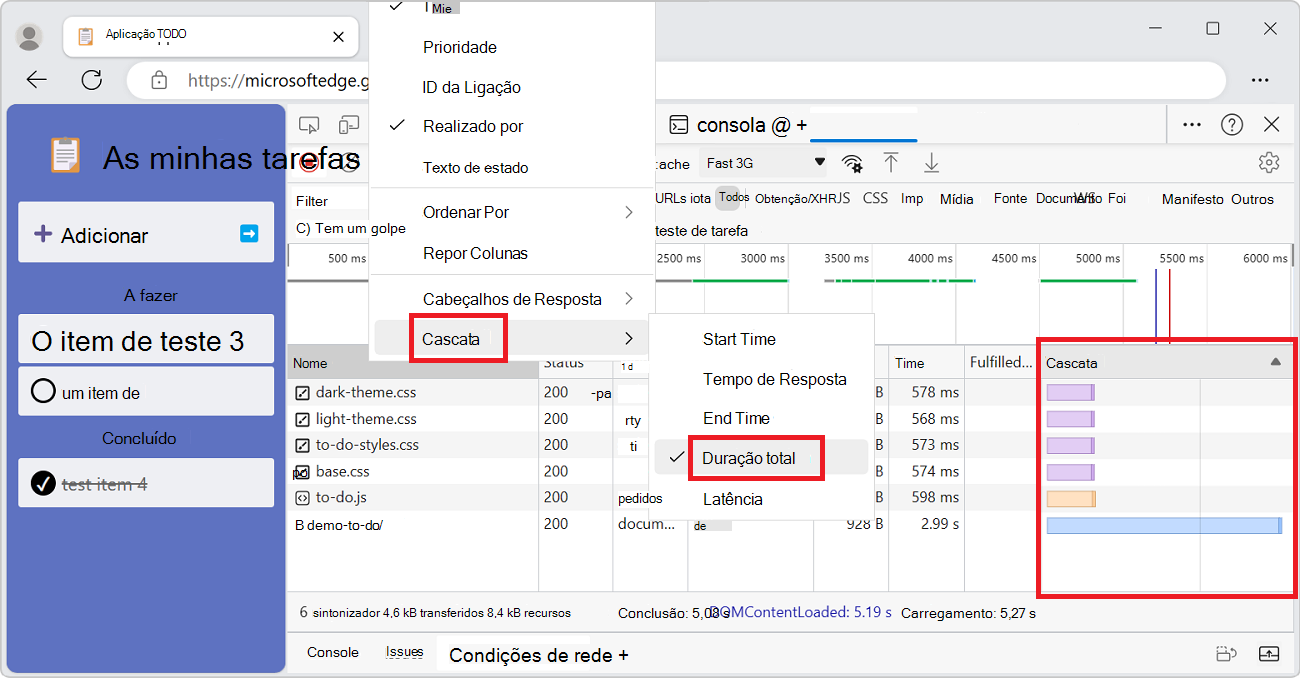Select the device emulation toggle icon
Viewport: 1300px width, 678px height.
[349, 123]
